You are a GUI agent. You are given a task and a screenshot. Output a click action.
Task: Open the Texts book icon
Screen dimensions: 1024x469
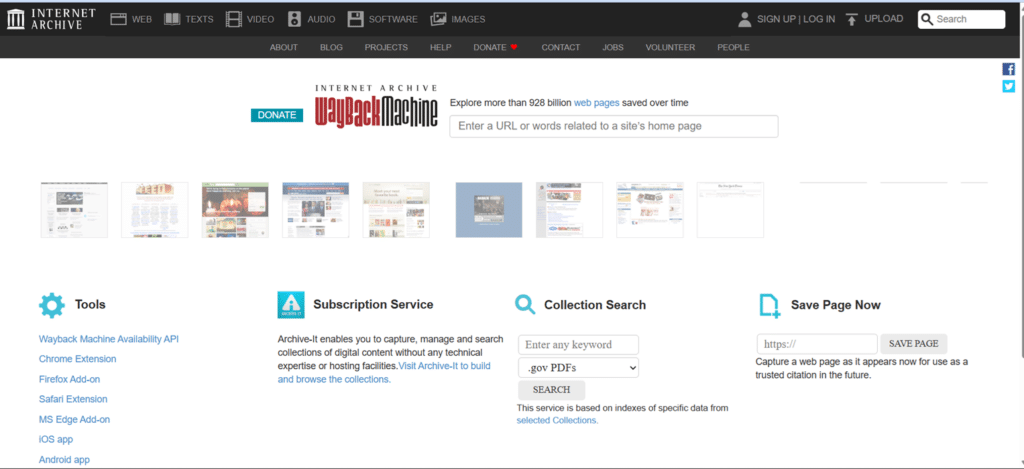coord(173,19)
